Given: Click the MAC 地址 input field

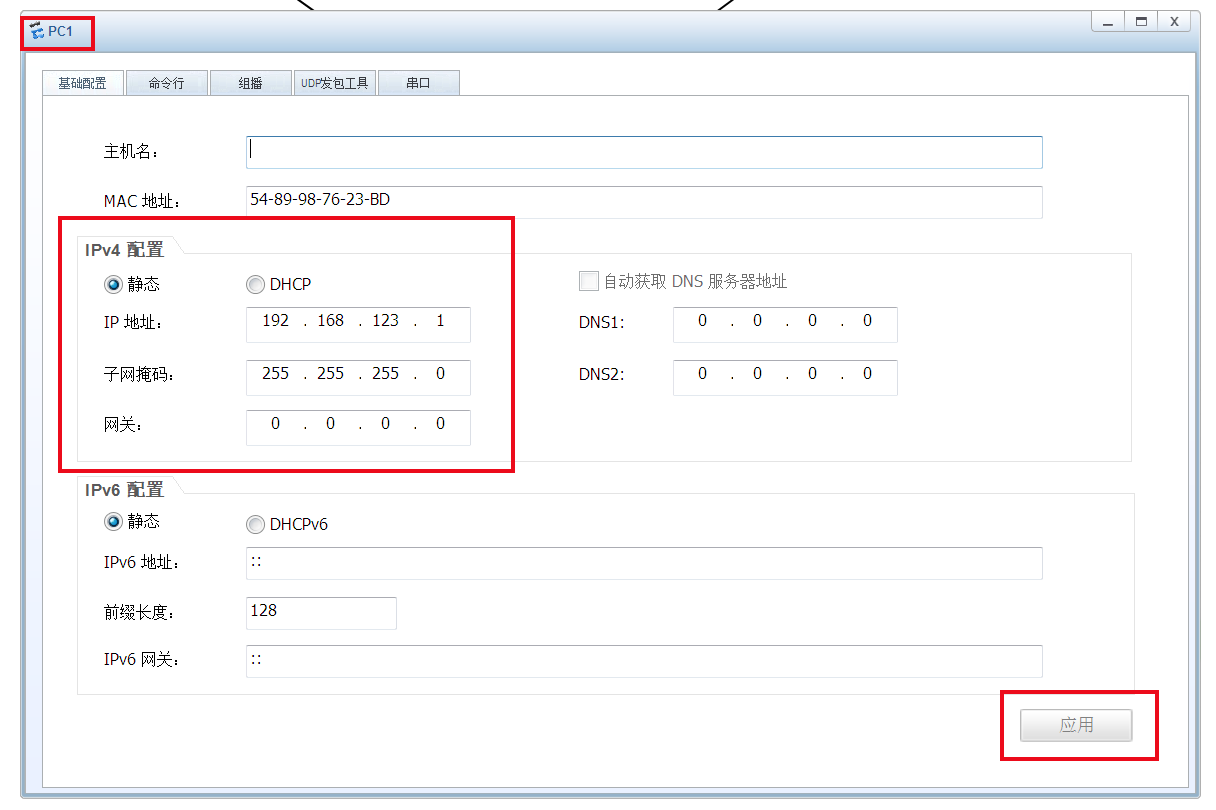Looking at the screenshot, I should click(644, 201).
